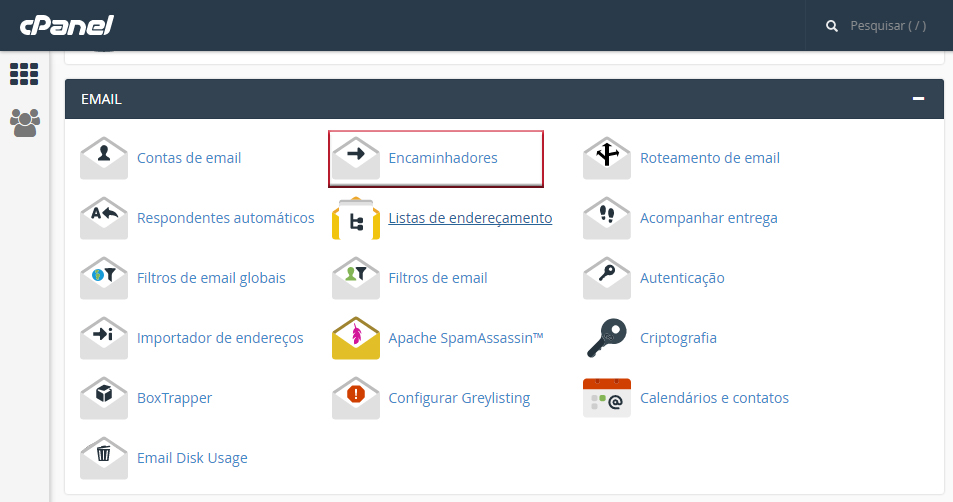Click the Listas de endereçamento icon

coord(356,218)
